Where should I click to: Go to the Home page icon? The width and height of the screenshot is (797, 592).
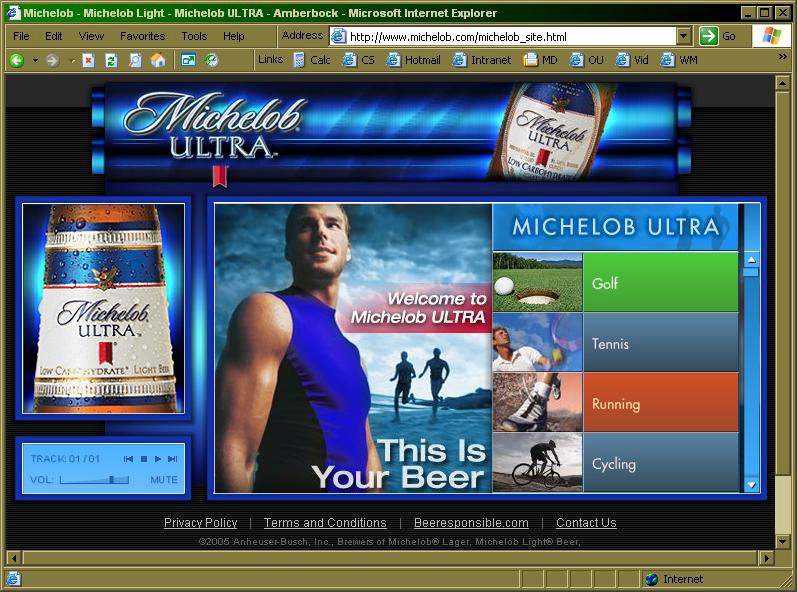coord(158,60)
